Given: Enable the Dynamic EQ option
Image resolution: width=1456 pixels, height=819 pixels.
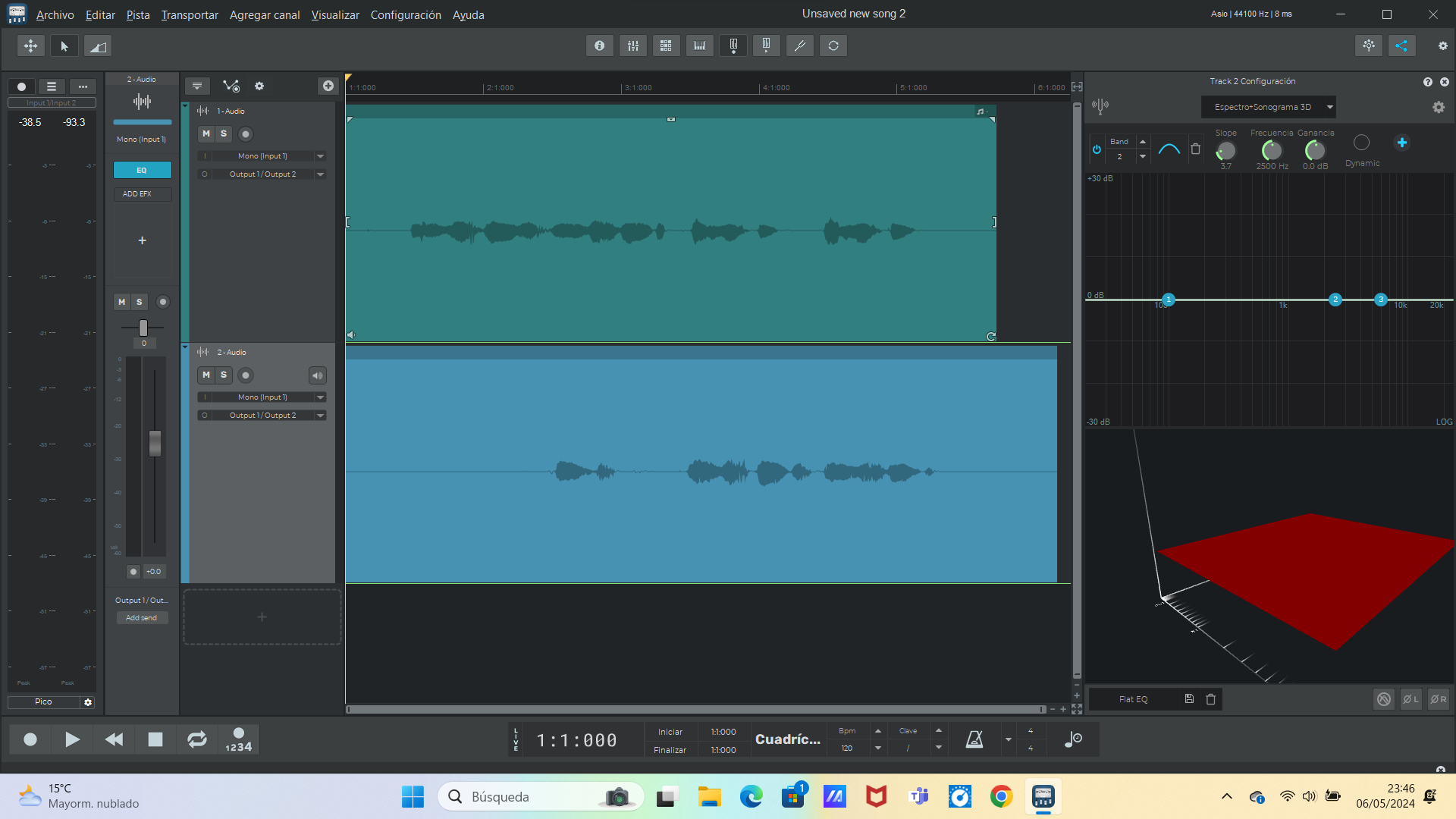Looking at the screenshot, I should pyautogui.click(x=1362, y=143).
